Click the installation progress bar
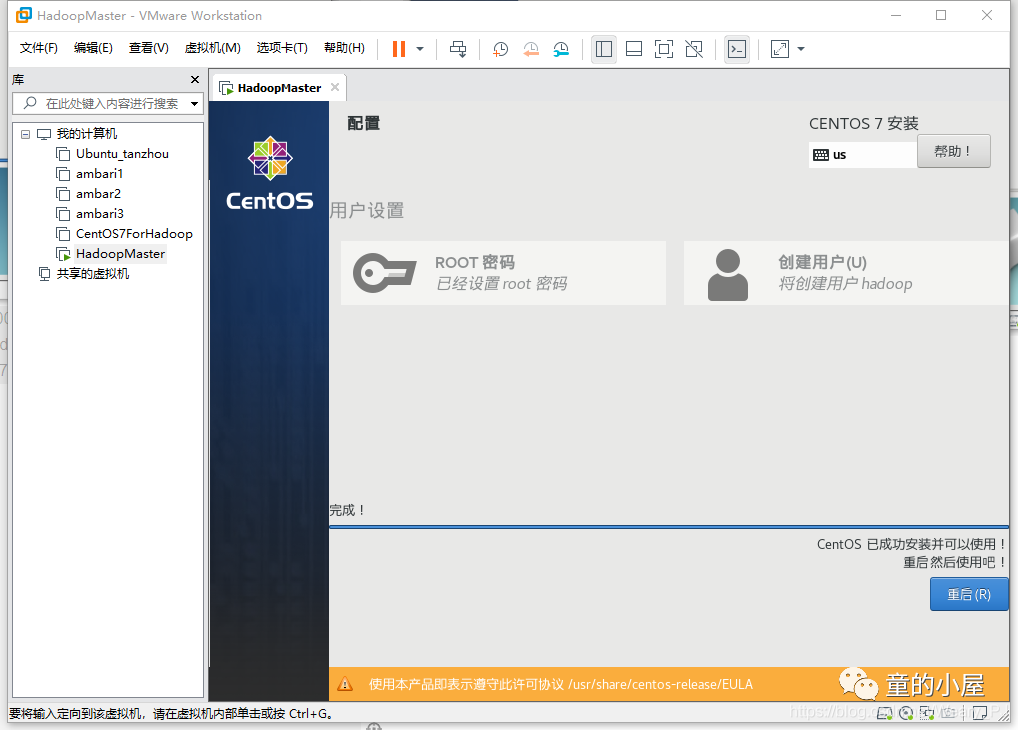 point(669,527)
